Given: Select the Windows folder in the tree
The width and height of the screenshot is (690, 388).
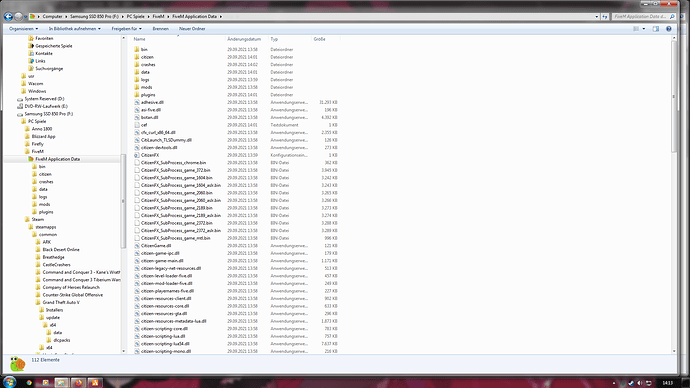Looking at the screenshot, I should click(x=37, y=91).
